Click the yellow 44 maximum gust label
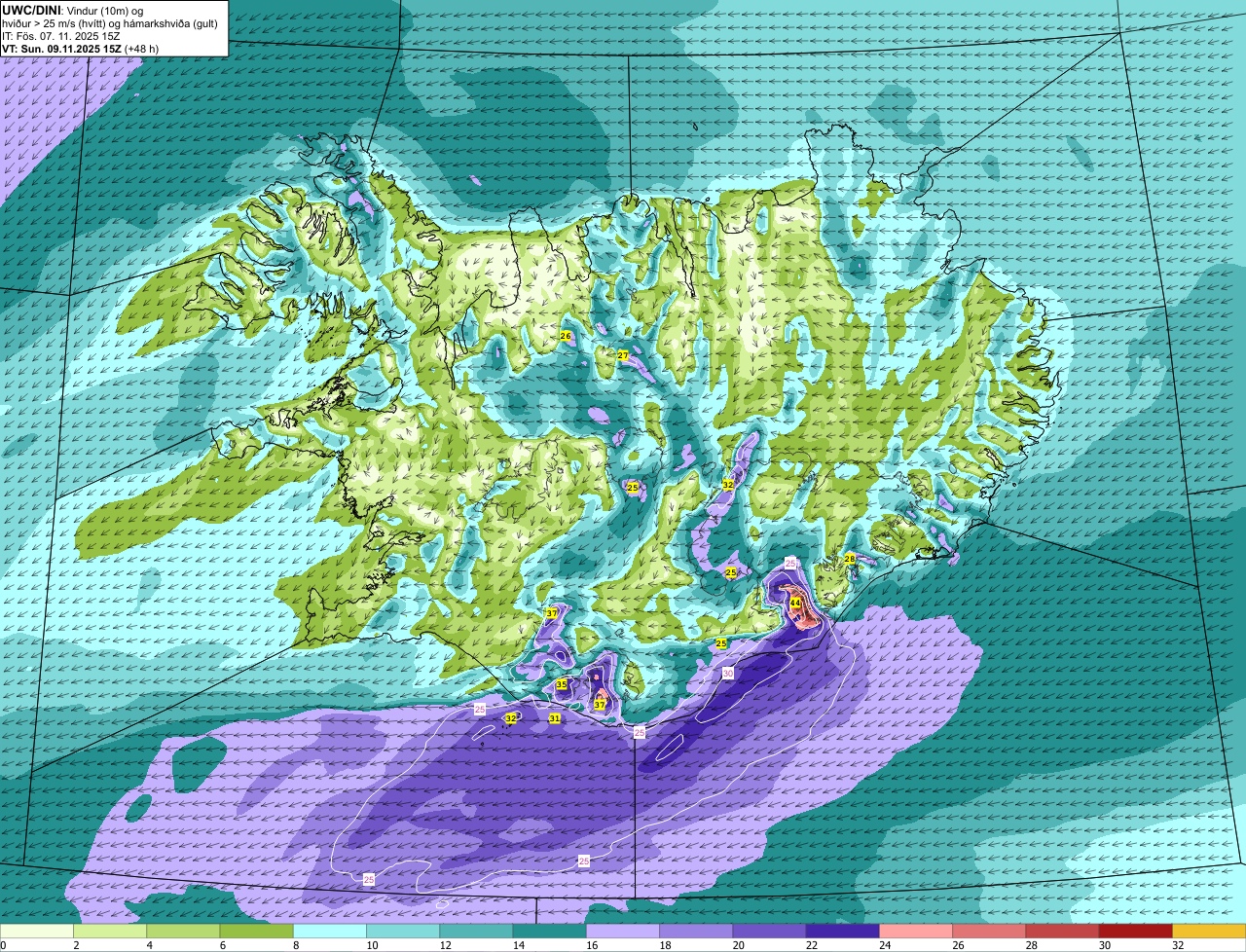The image size is (1246, 952). (795, 604)
